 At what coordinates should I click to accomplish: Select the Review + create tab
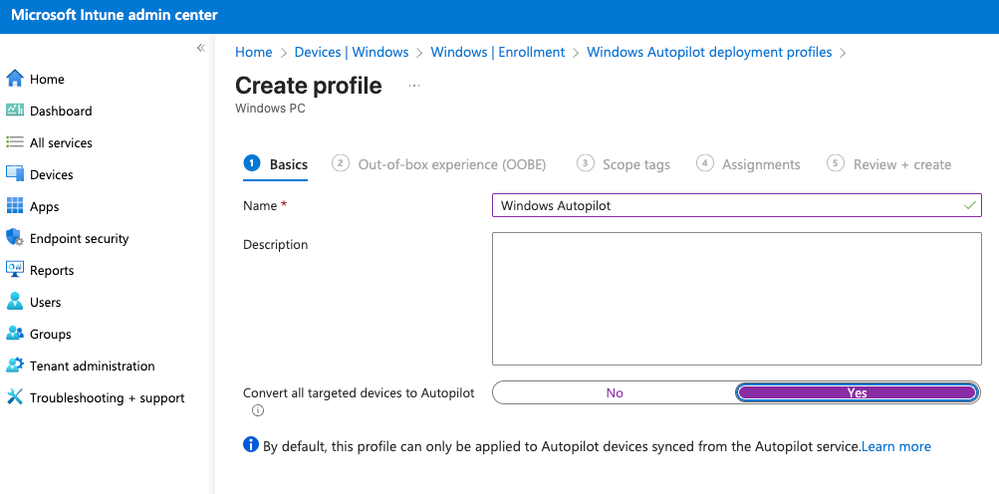coord(889,164)
